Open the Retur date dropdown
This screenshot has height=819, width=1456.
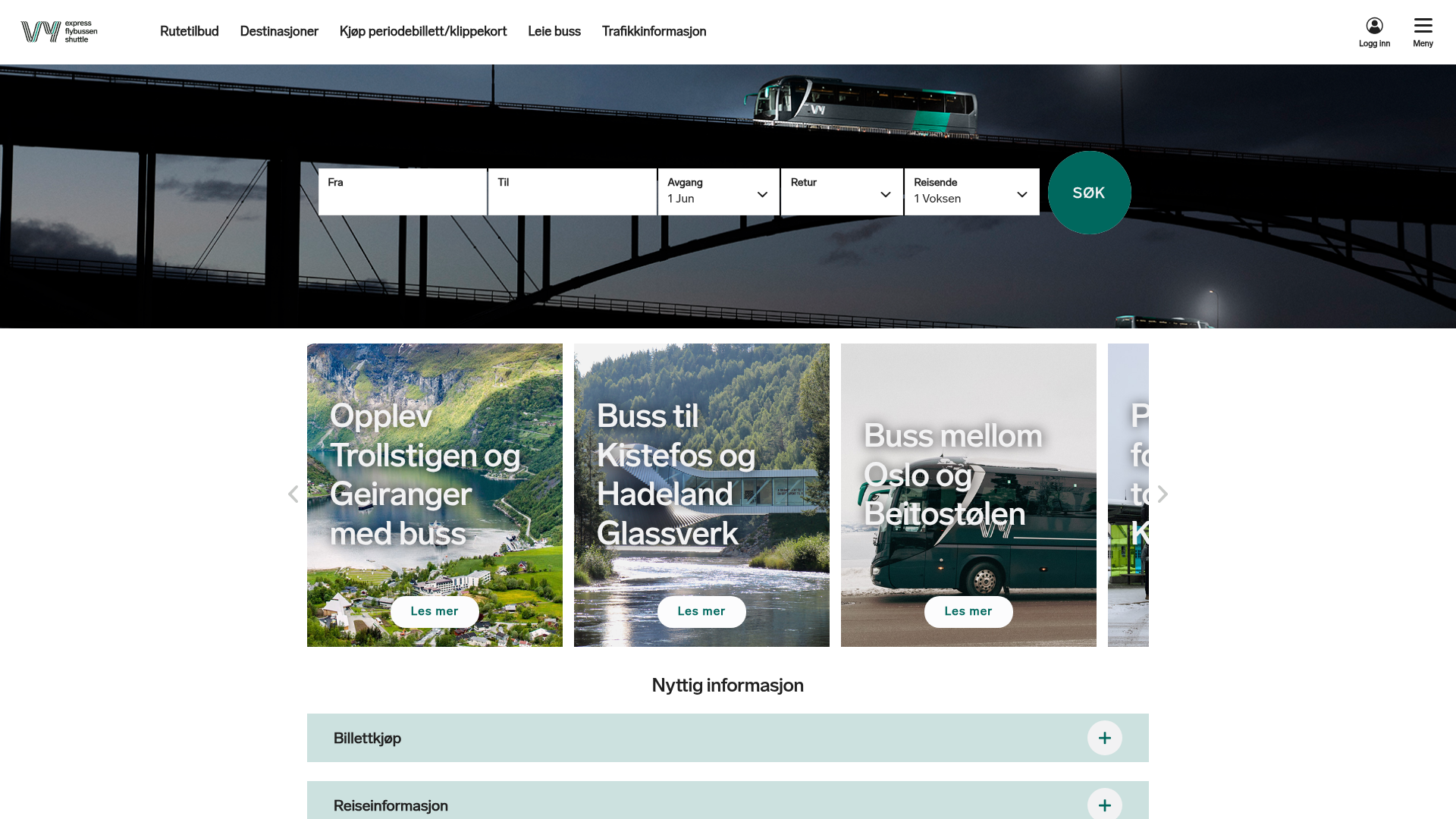tap(842, 192)
